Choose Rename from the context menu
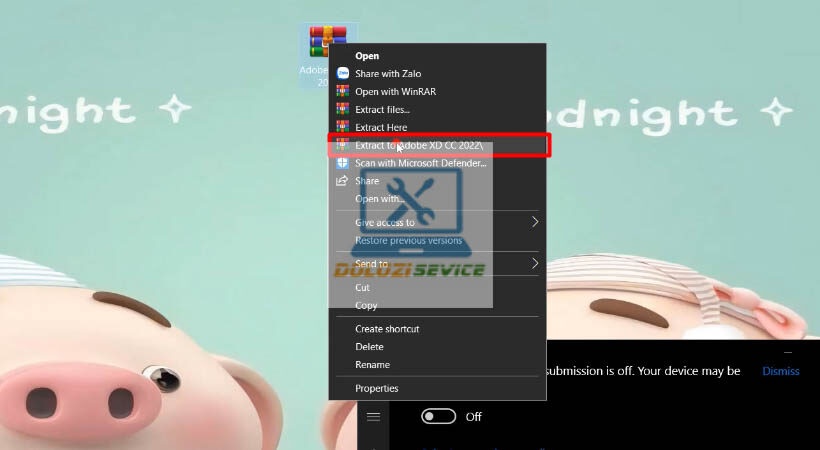 point(437,364)
